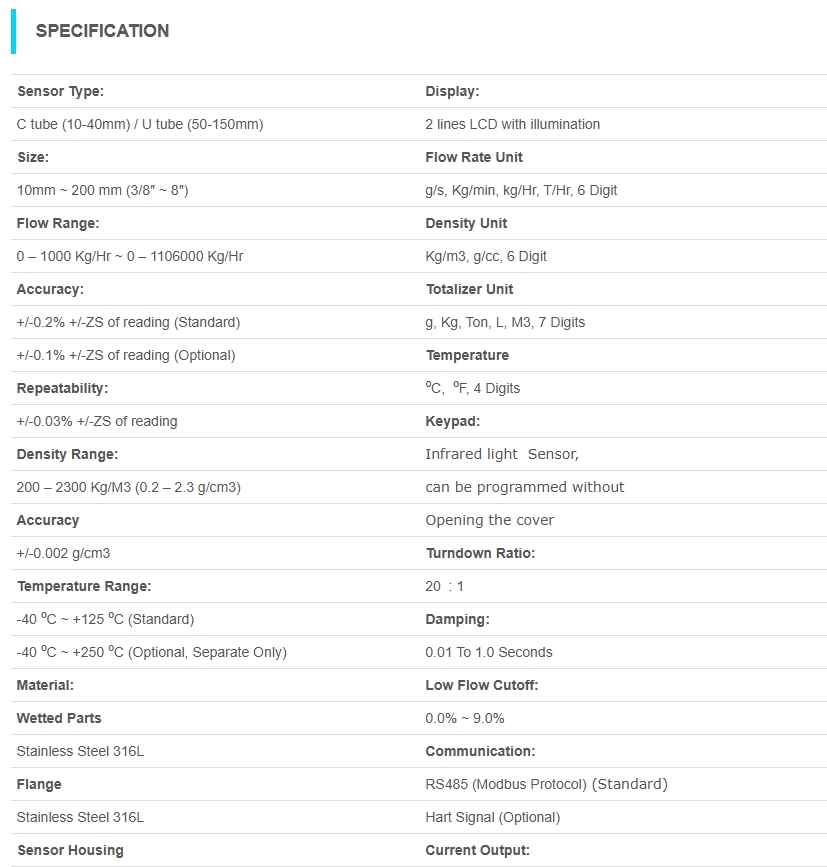The image size is (827, 867).
Task: Click the Wetted Parts label
Action: [x=59, y=718]
